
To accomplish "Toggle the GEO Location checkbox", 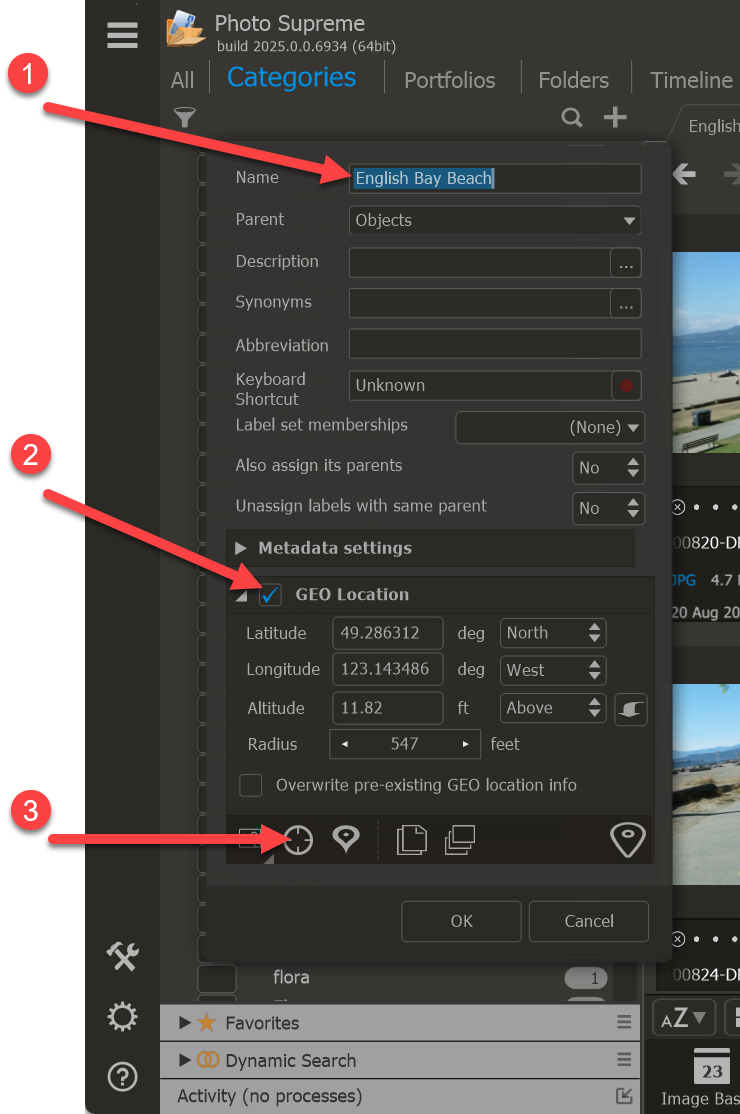I will point(270,595).
